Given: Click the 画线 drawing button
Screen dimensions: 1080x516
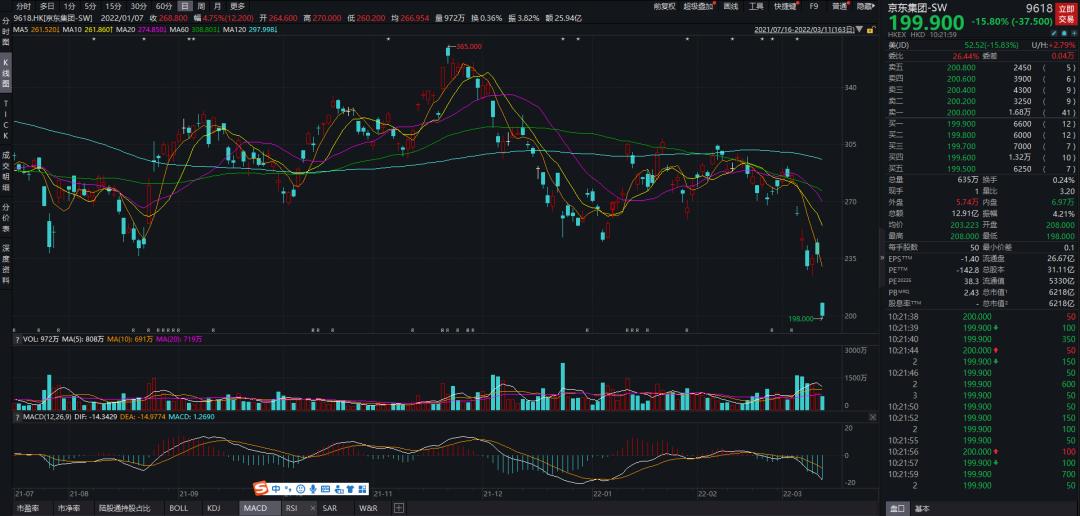Looking at the screenshot, I should [731, 6].
